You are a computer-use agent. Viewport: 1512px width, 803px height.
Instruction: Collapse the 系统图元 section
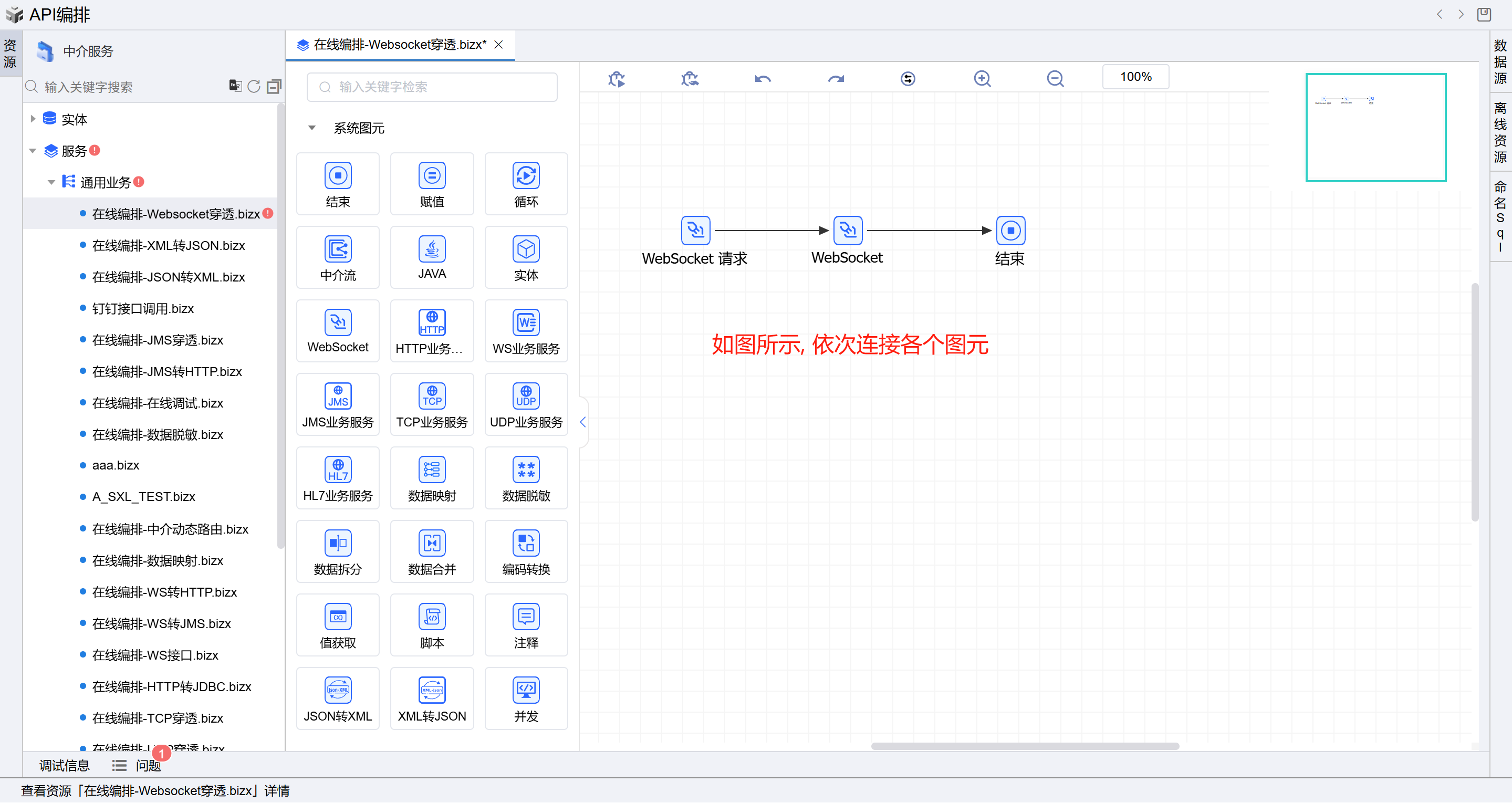tap(312, 128)
